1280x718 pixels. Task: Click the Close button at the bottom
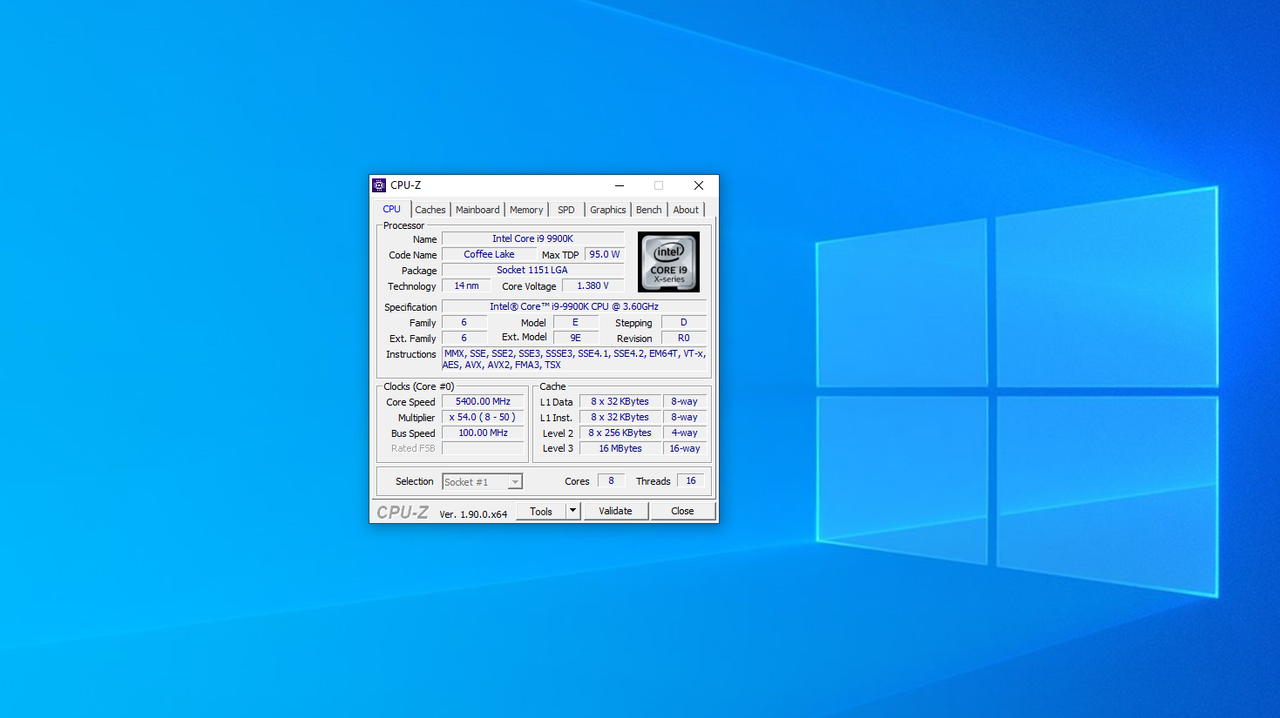pos(683,511)
